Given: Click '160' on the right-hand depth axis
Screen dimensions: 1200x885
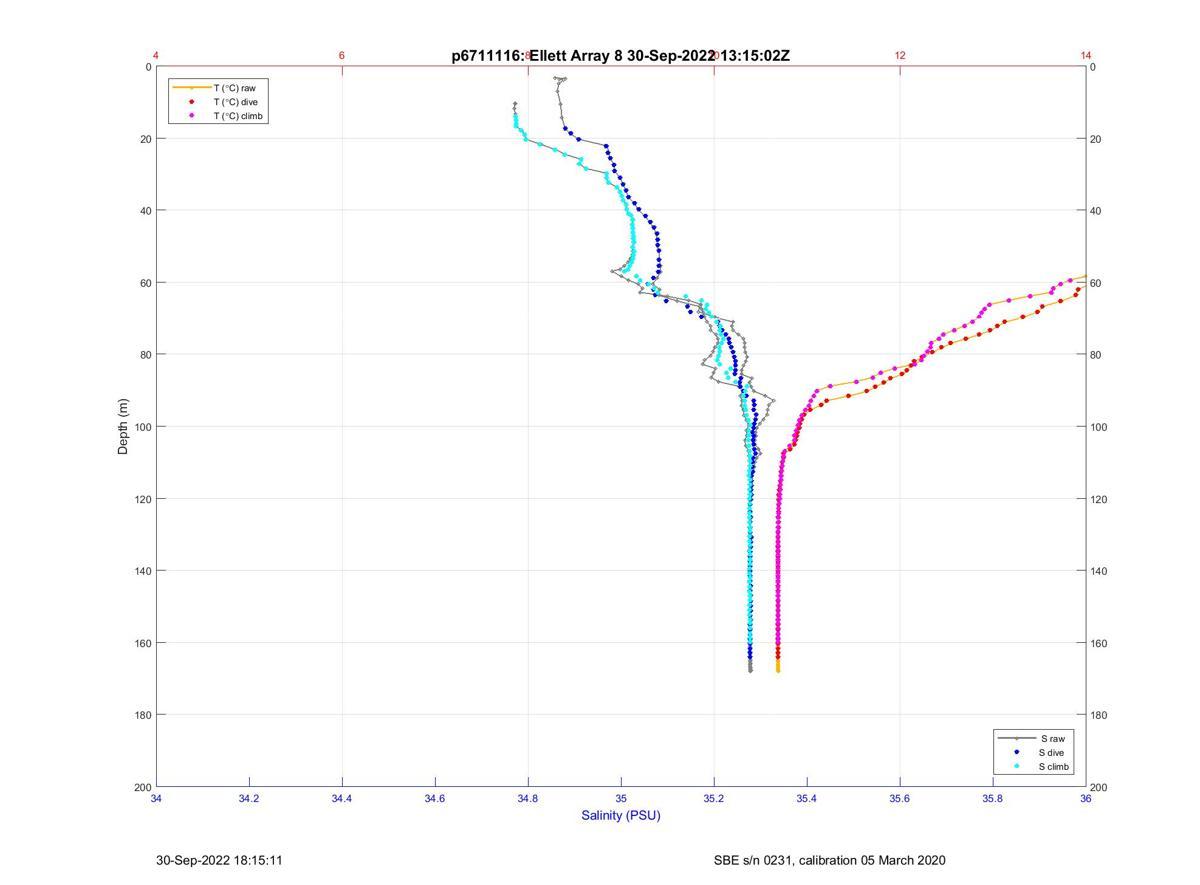Looking at the screenshot, I should click(1101, 643).
